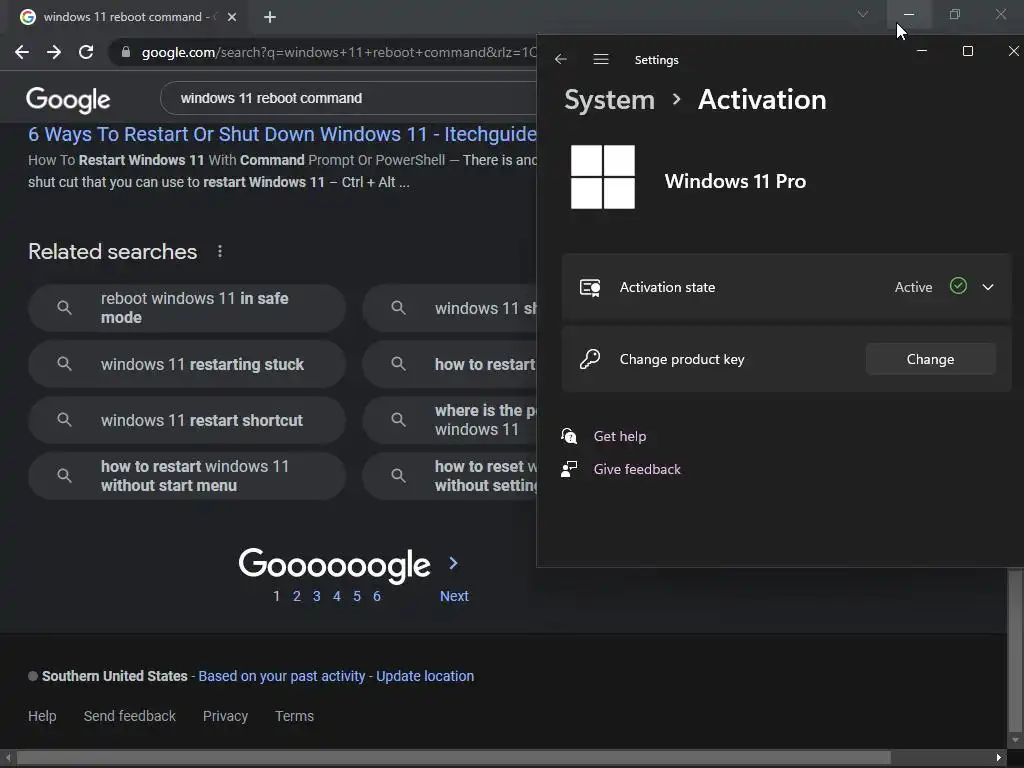Click the Activation page heading
The width and height of the screenshot is (1024, 768).
point(762,100)
